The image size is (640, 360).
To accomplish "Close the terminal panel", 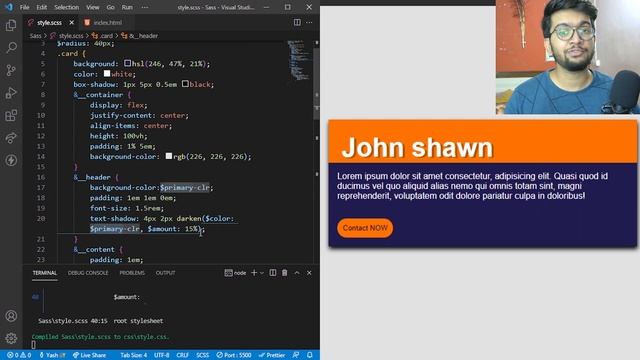I will 309,273.
